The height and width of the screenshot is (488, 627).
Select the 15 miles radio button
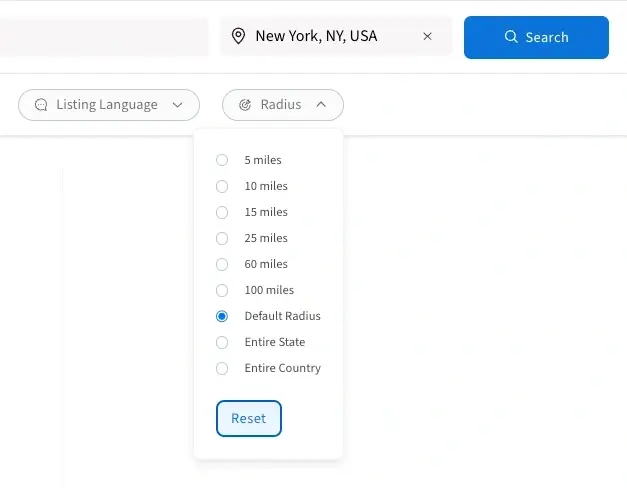[222, 212]
